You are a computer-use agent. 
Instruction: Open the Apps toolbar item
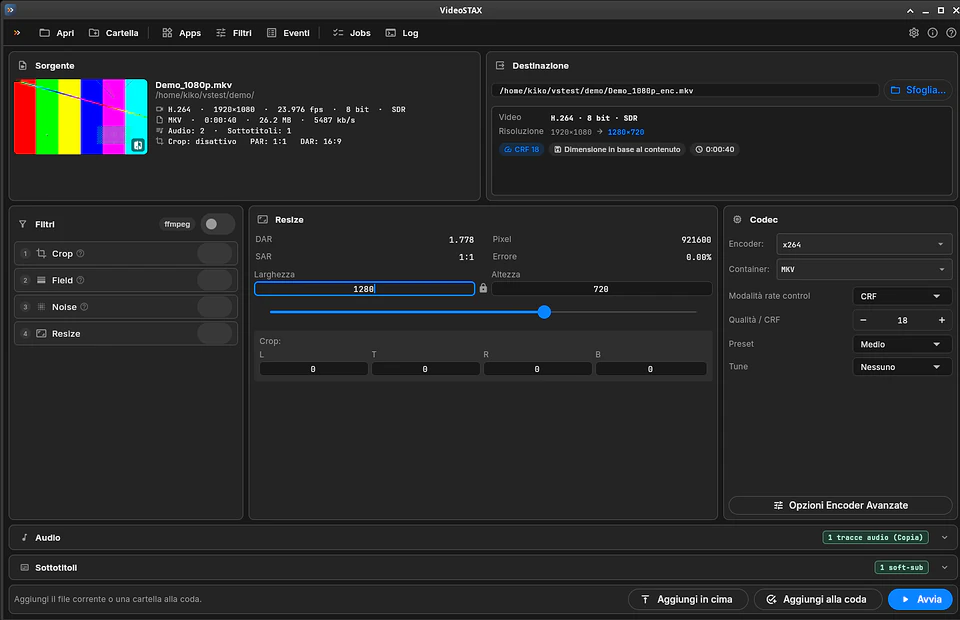[x=182, y=33]
